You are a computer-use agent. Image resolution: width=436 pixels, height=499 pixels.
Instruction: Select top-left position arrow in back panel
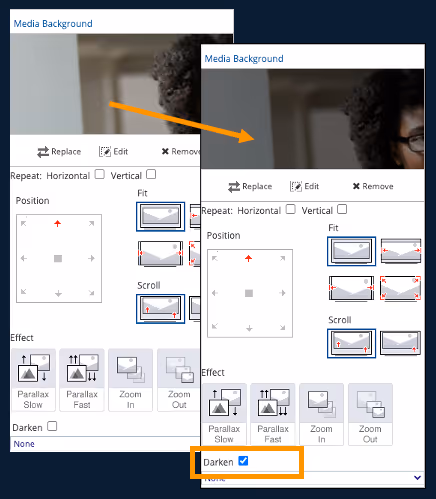(24, 223)
